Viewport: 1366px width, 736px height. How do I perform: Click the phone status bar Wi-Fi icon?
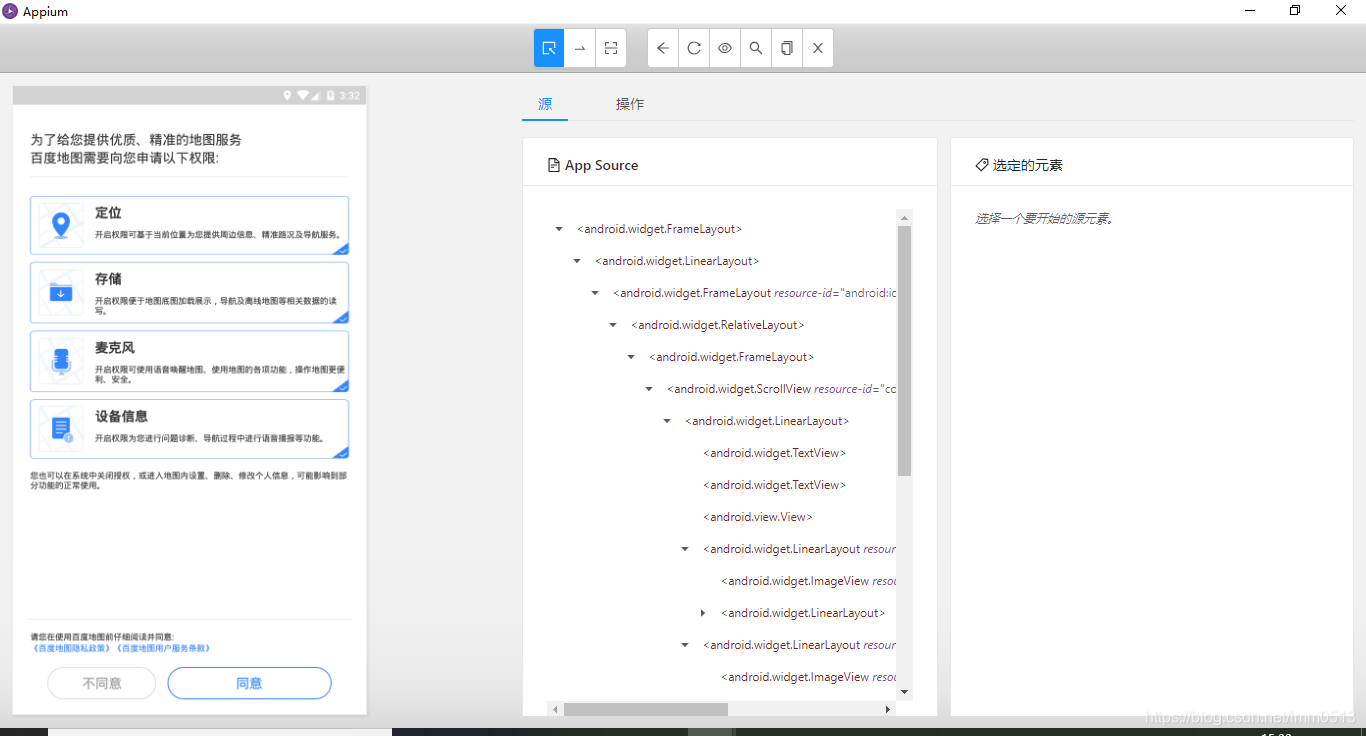pos(303,95)
